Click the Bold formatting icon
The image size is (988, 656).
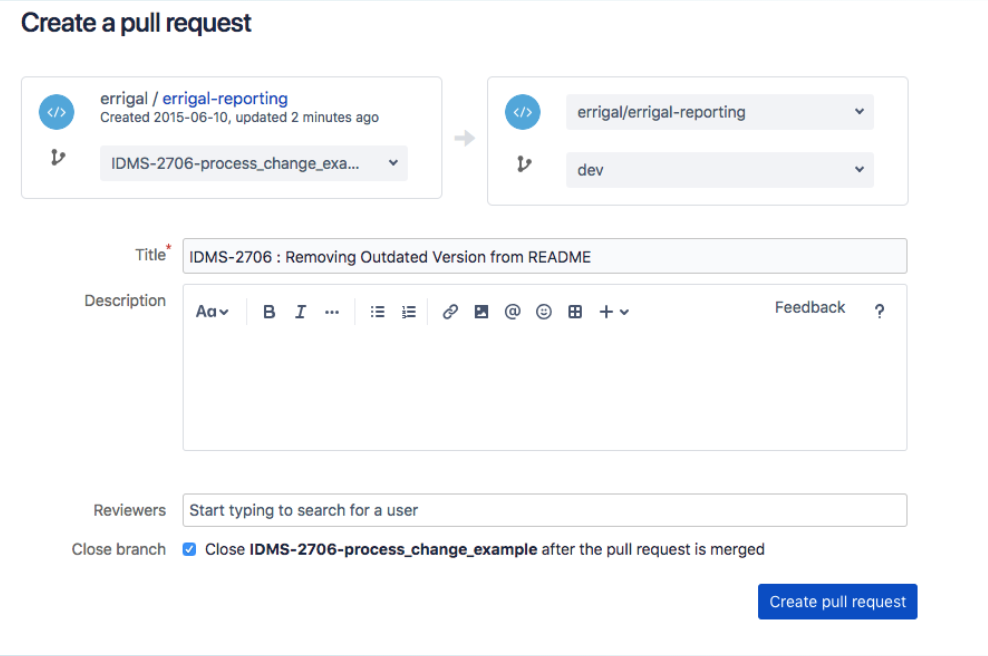269,312
